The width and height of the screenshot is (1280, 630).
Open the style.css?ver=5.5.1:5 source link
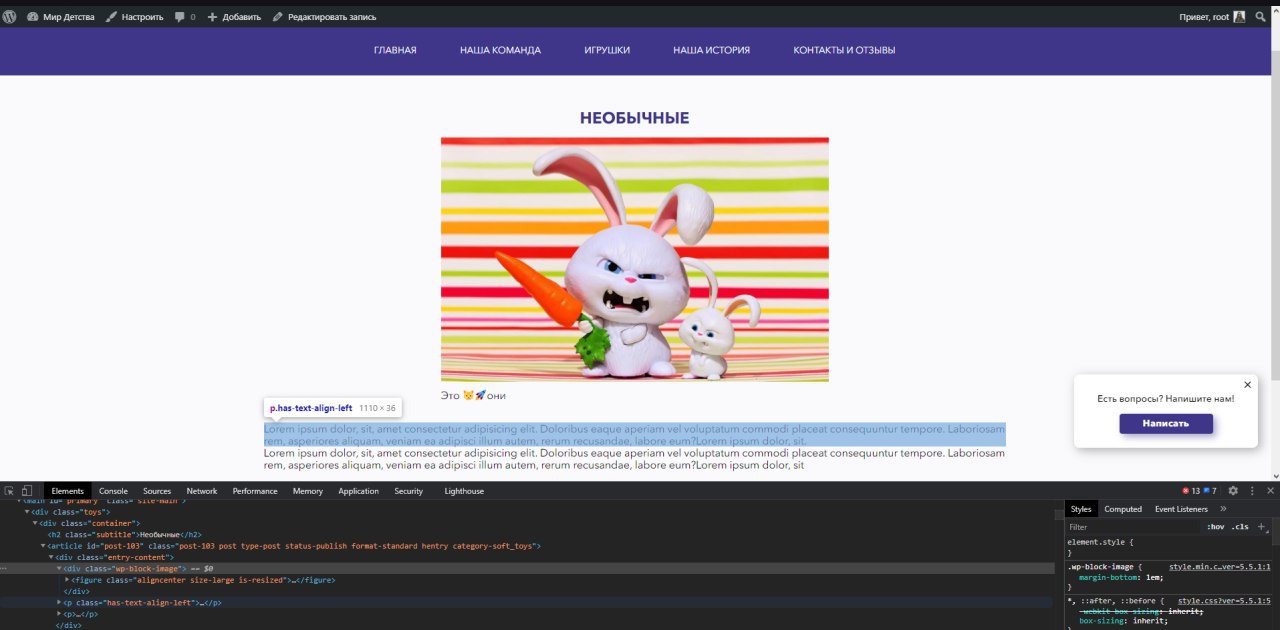(1224, 601)
